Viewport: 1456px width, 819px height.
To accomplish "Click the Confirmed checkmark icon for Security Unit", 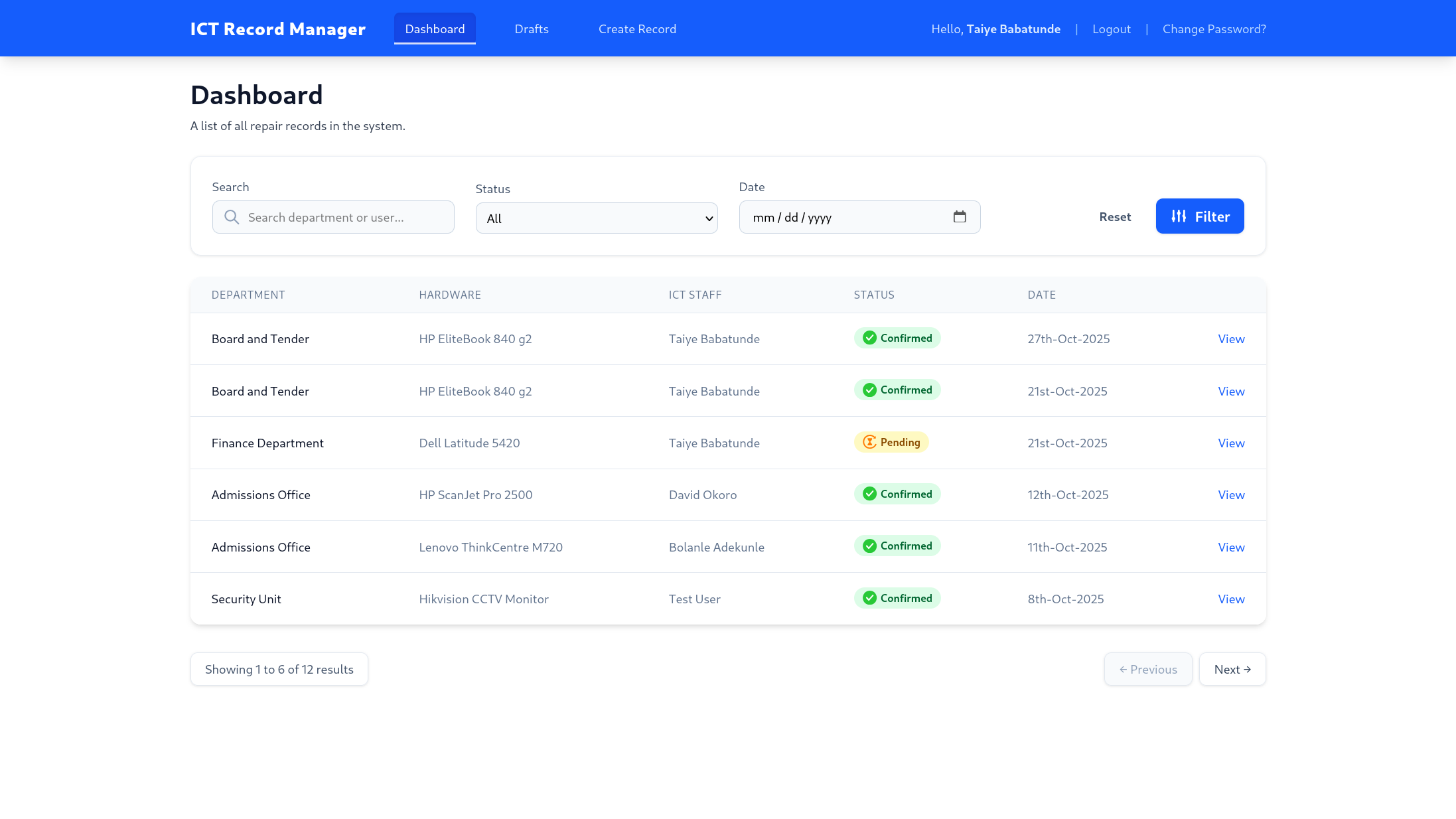I will click(x=869, y=598).
